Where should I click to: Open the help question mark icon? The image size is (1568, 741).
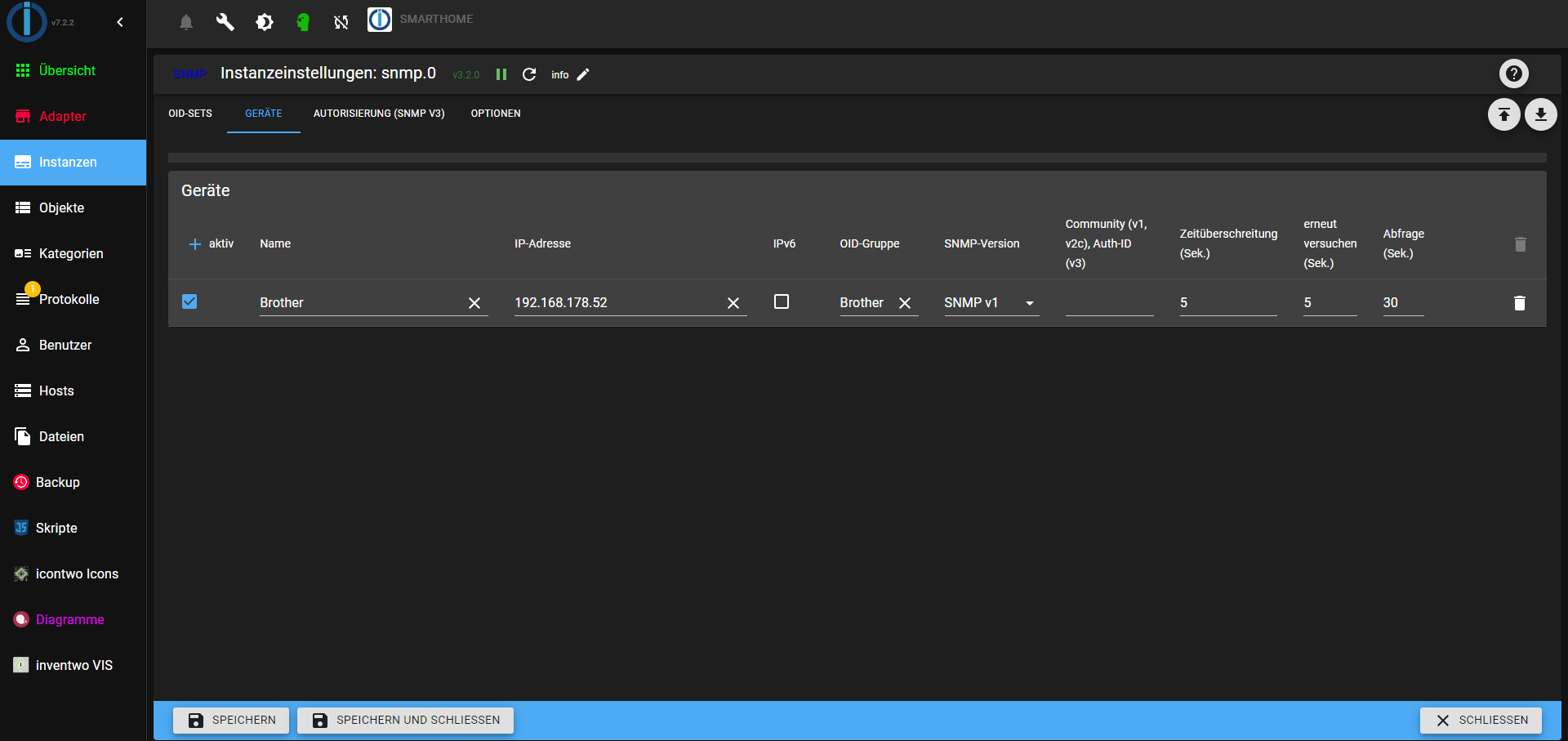pos(1513,74)
